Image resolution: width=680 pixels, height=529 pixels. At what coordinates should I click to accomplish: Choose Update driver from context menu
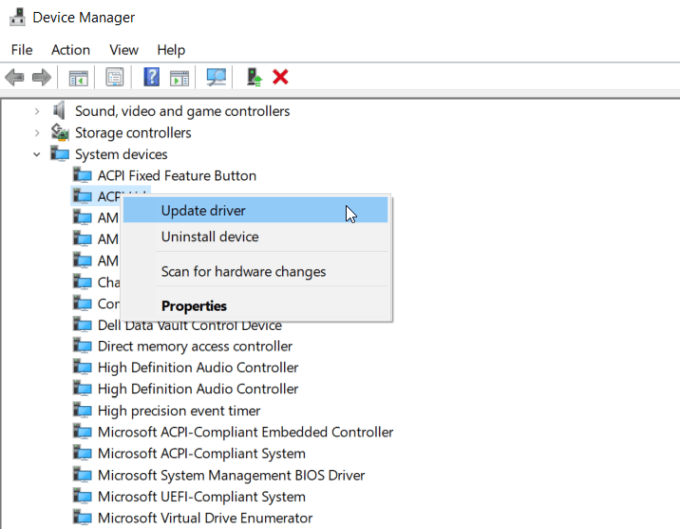coord(203,211)
